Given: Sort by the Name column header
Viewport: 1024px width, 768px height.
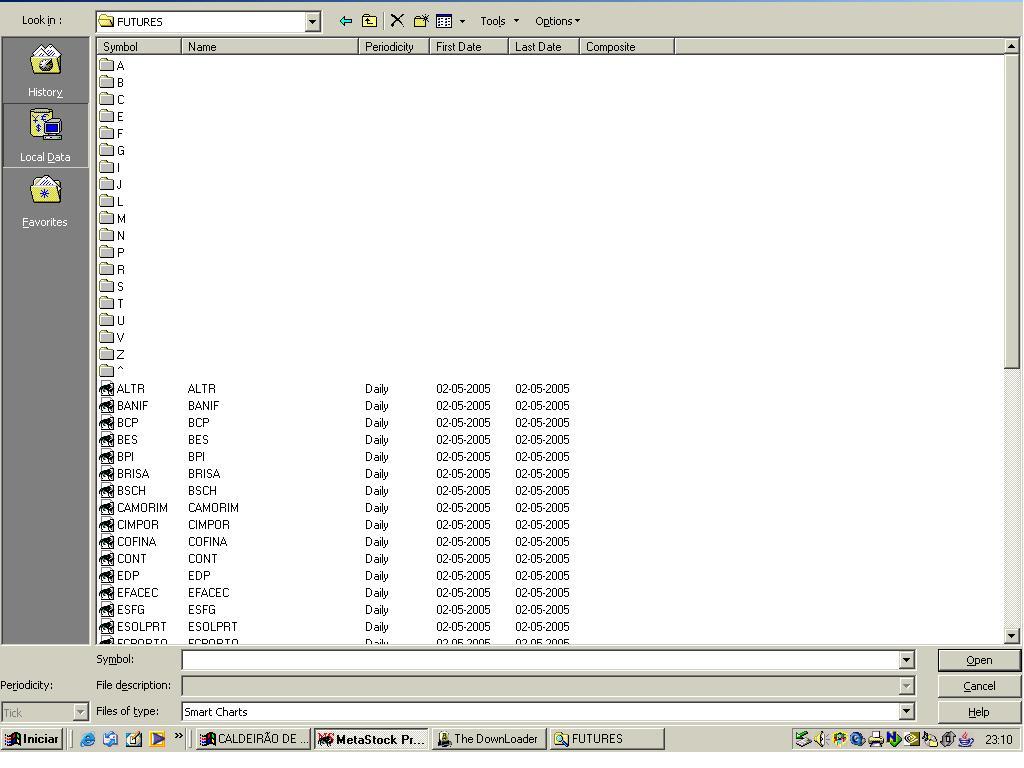Looking at the screenshot, I should pos(270,46).
